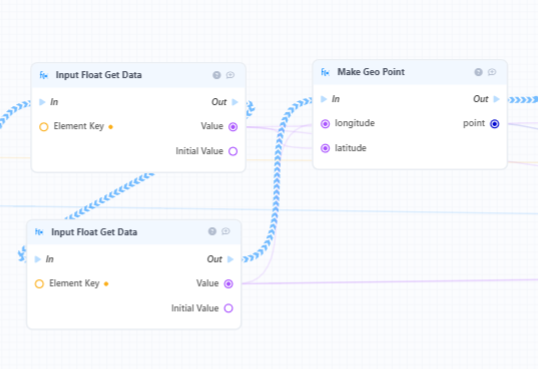Screen dimensions: 538x369
Task: Click Initial Value pin on lower node
Action: tap(229, 308)
